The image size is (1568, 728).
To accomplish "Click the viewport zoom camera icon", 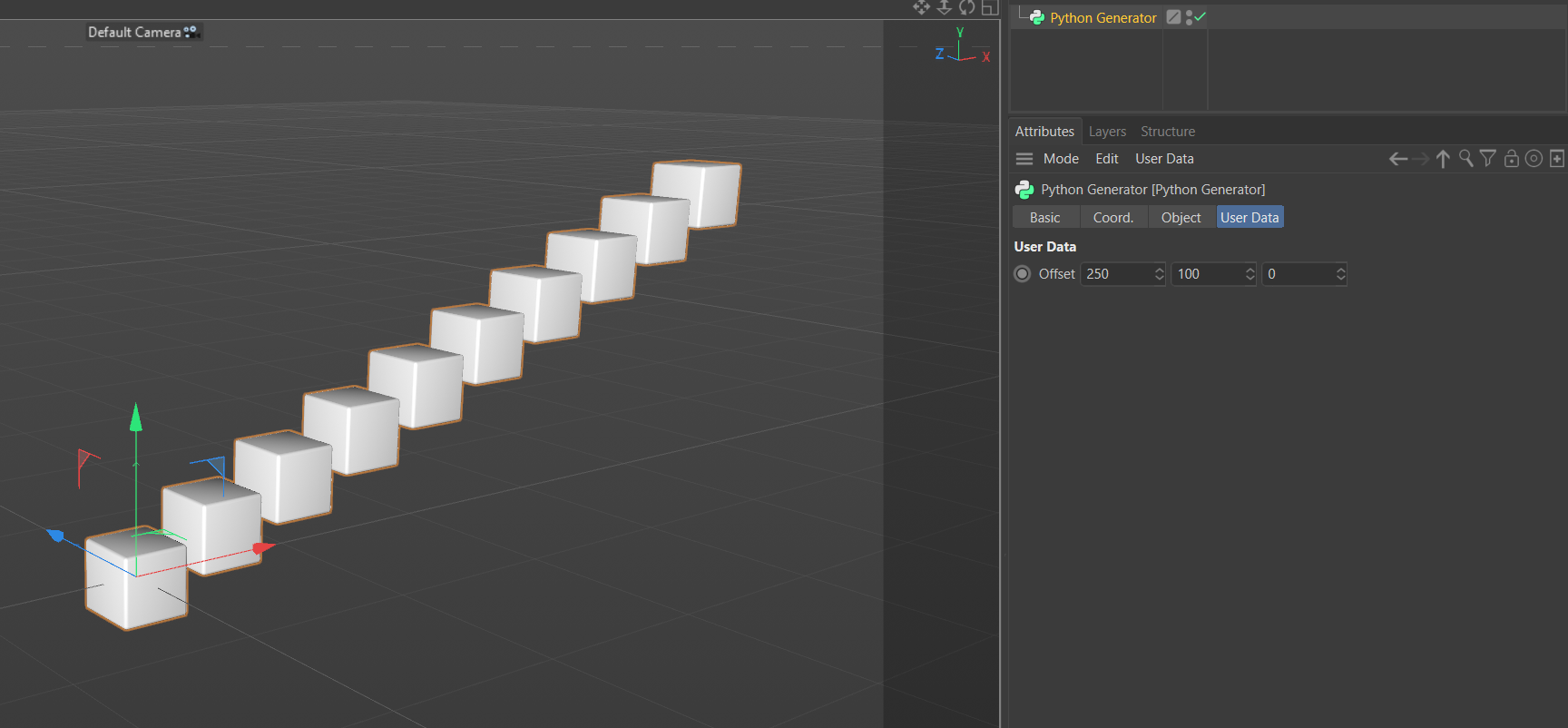I will 945,7.
